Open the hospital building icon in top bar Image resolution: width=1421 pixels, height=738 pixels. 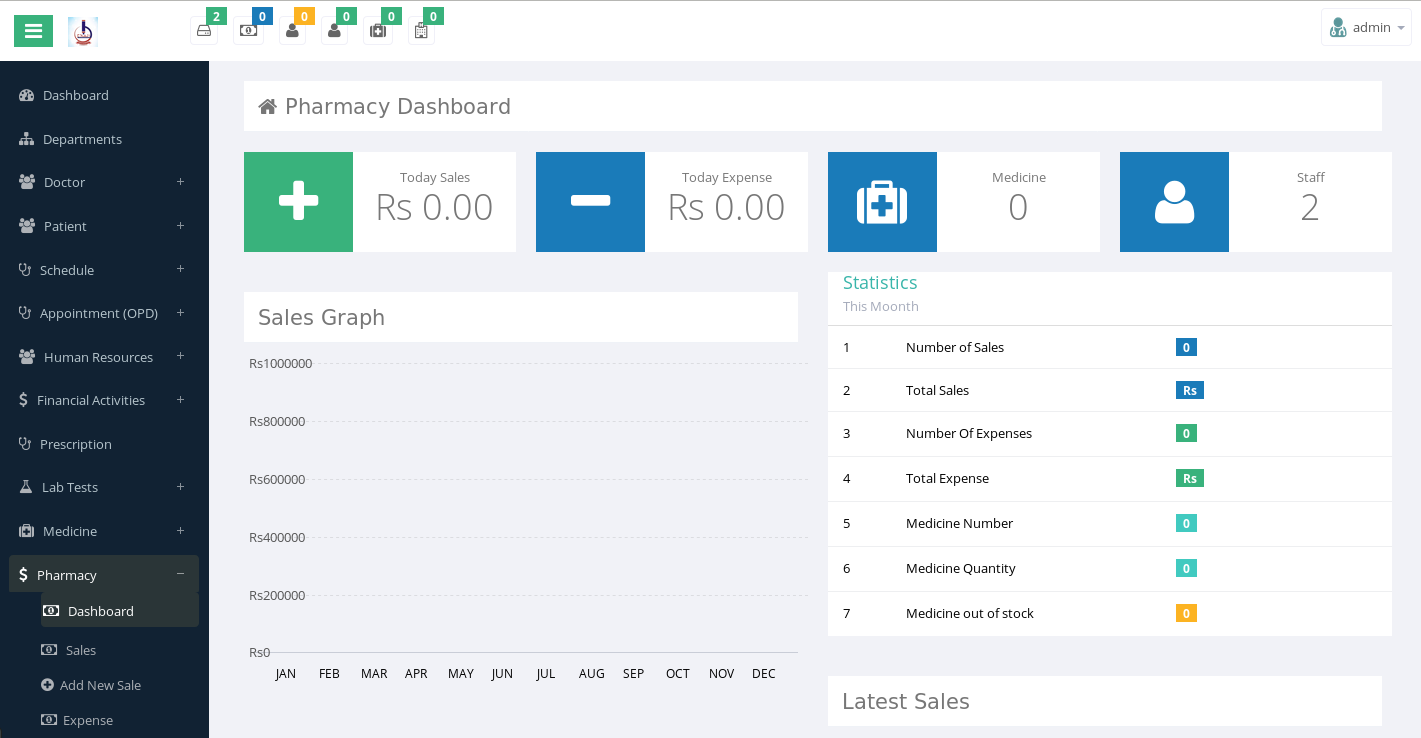[421, 30]
